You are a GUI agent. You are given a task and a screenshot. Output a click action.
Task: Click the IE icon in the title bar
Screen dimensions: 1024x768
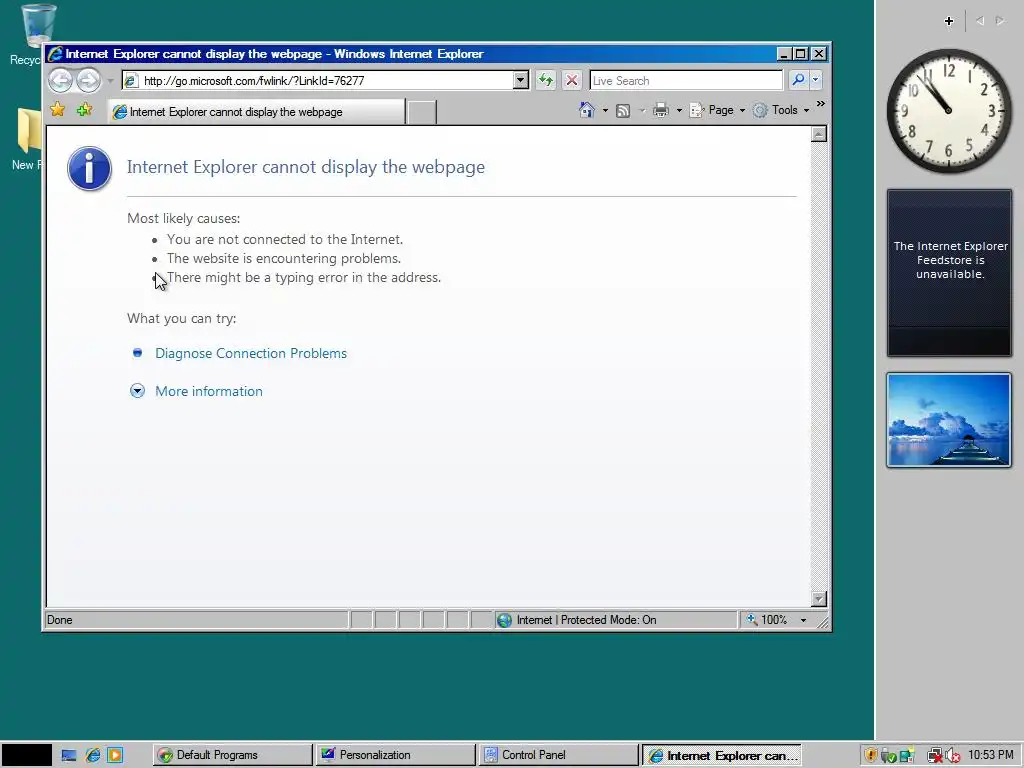[x=56, y=54]
